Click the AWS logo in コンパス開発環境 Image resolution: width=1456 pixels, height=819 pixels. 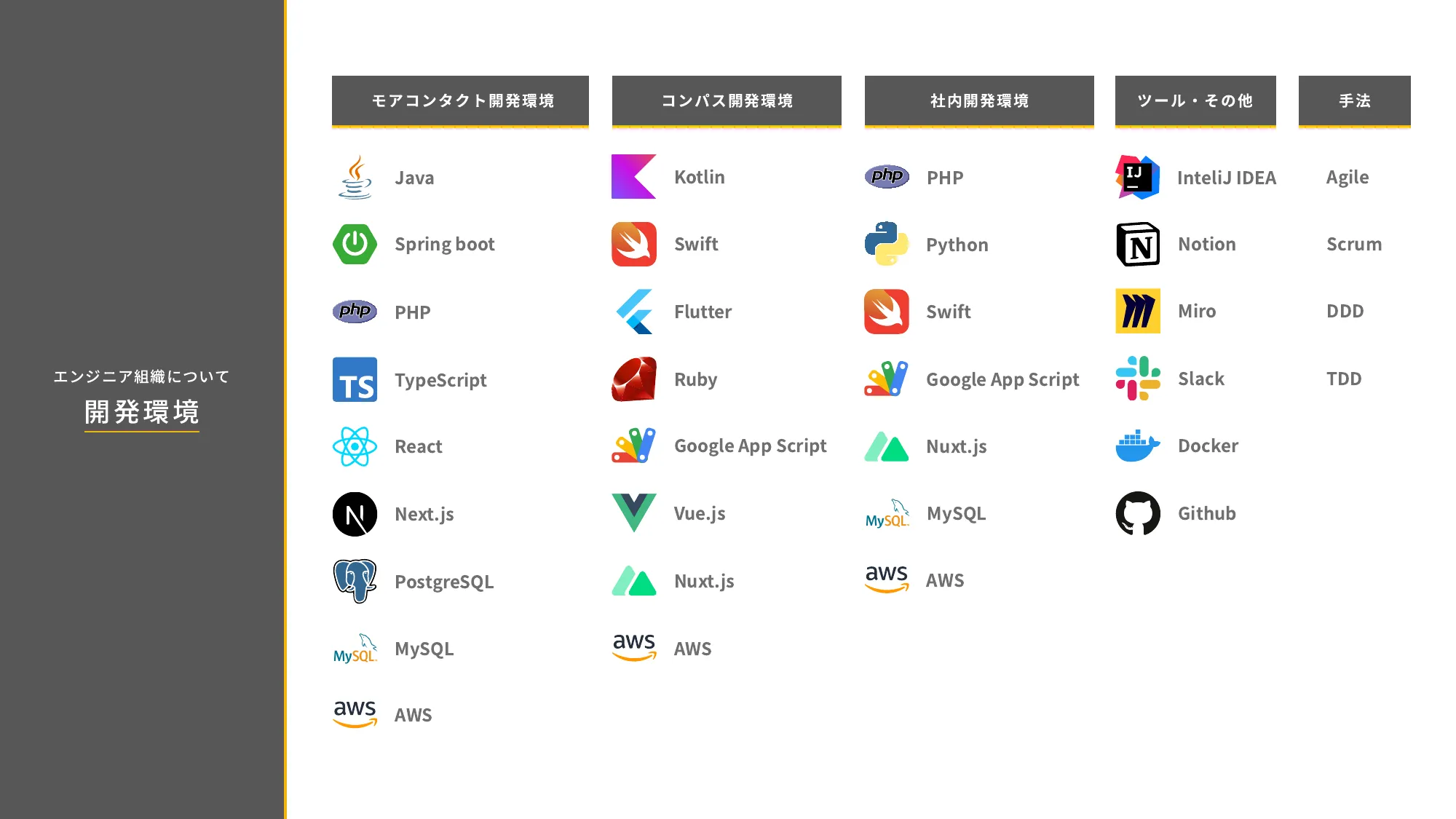(x=633, y=648)
